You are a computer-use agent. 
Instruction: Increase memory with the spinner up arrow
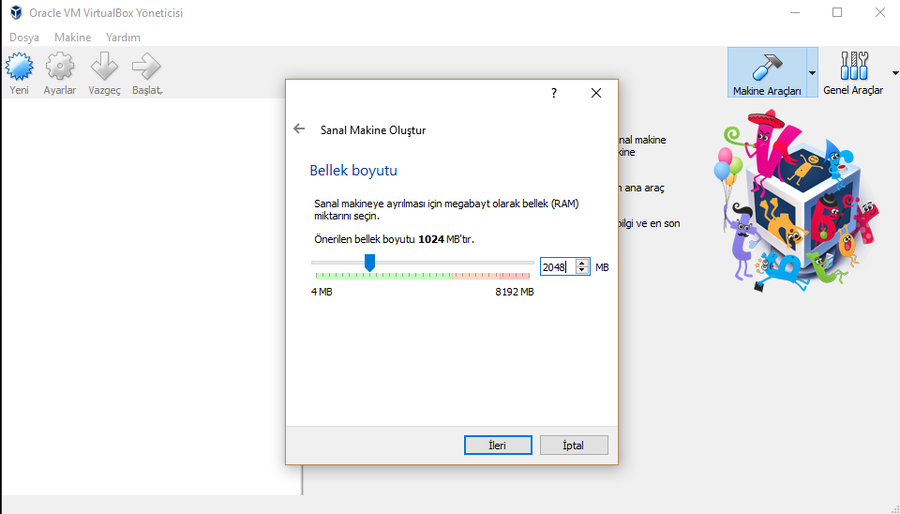(582, 263)
